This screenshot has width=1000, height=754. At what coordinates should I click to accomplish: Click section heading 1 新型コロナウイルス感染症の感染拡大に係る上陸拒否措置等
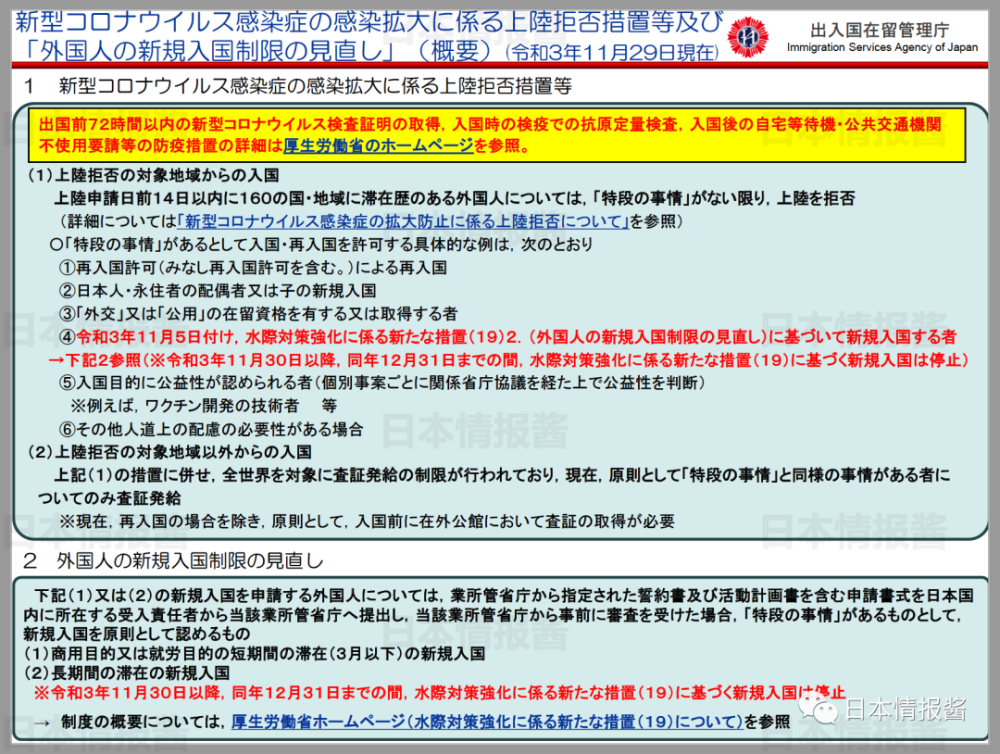tap(298, 86)
